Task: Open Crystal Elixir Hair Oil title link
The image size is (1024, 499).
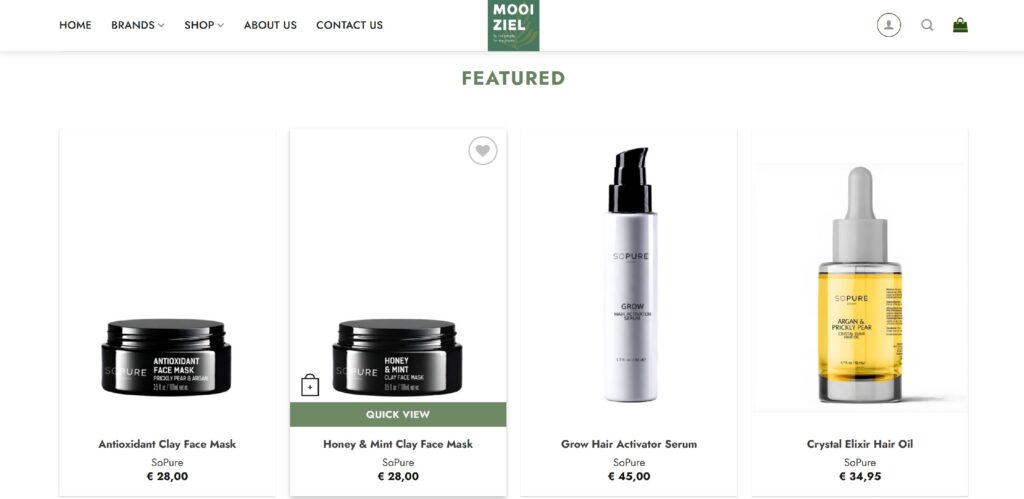Action: (x=859, y=444)
